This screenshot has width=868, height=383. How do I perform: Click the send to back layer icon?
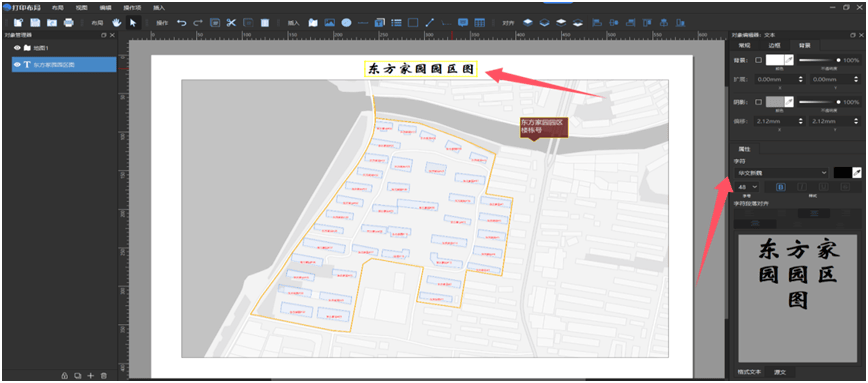click(578, 23)
